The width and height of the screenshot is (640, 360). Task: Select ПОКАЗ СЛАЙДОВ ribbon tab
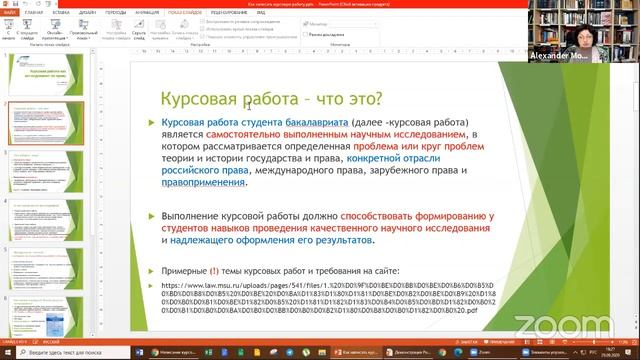(185, 13)
